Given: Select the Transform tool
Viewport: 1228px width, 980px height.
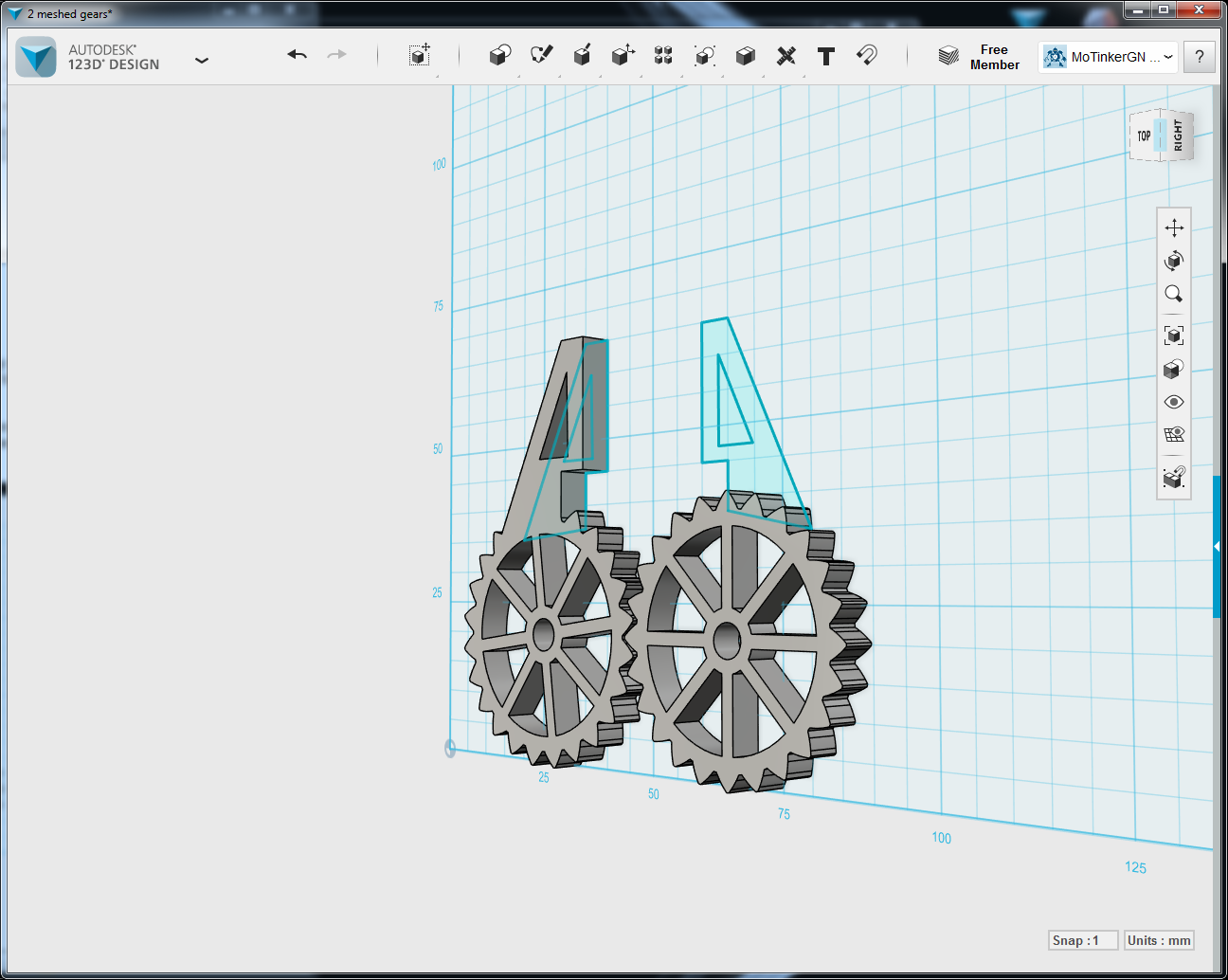Looking at the screenshot, I should coord(420,55).
